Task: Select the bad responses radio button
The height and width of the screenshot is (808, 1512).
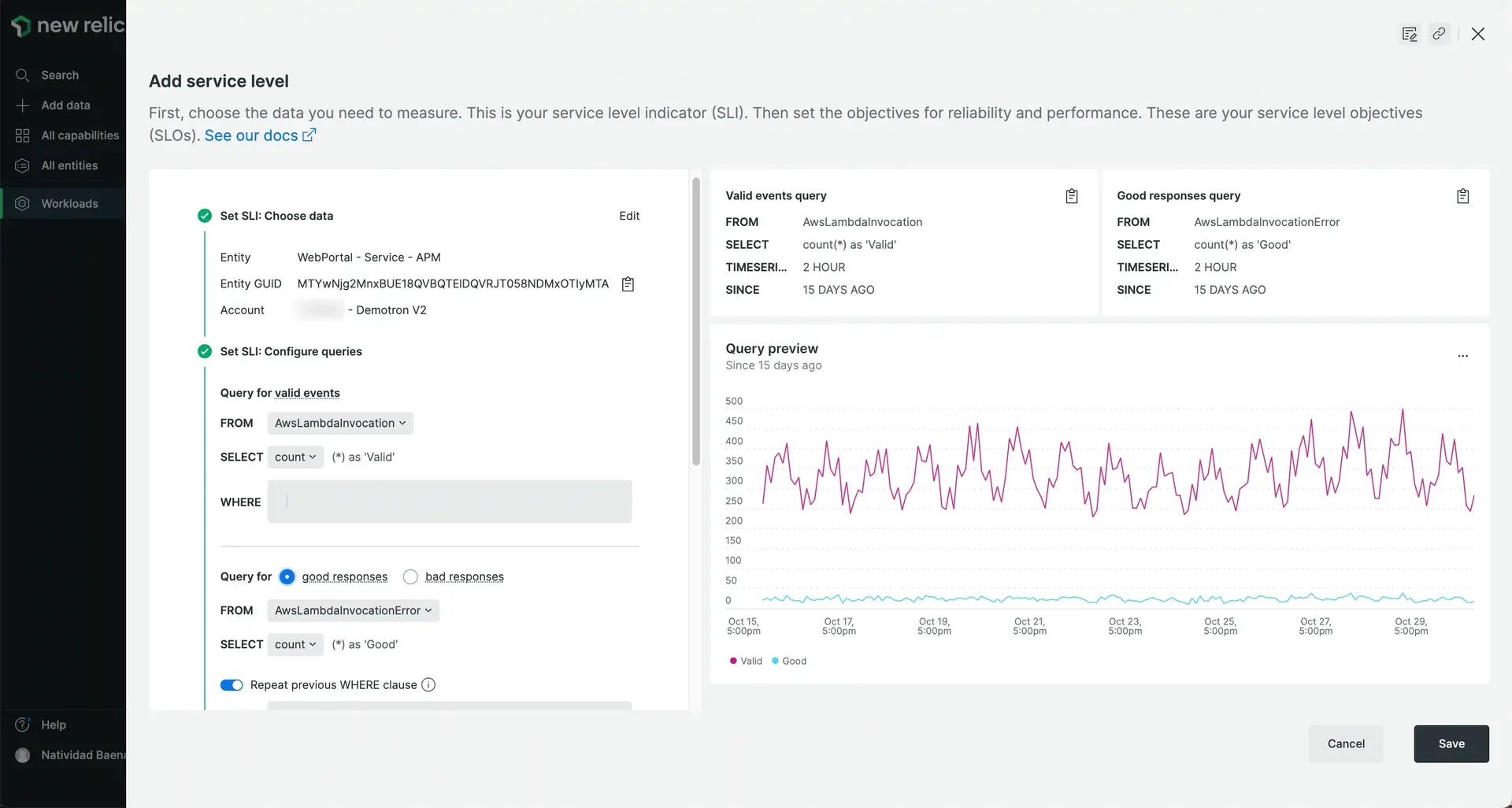Action: pyautogui.click(x=410, y=576)
